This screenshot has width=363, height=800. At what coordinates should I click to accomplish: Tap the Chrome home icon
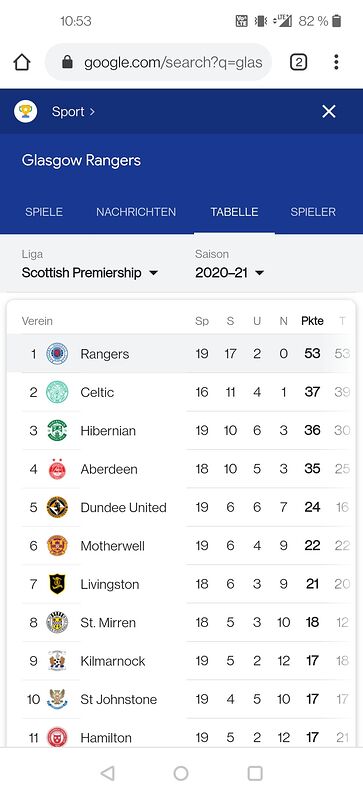pyautogui.click(x=22, y=62)
